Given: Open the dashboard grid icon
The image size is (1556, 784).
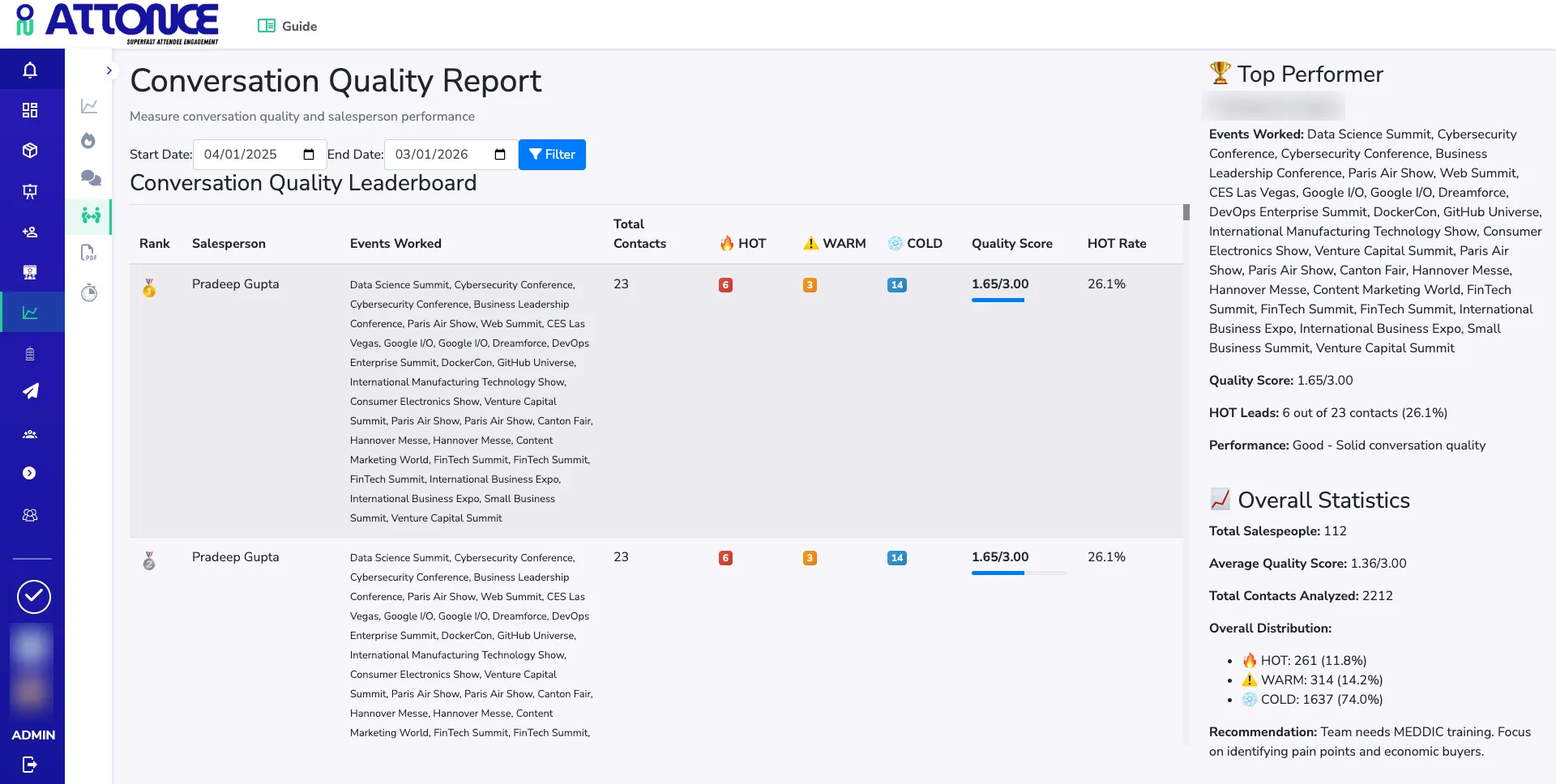Looking at the screenshot, I should click(x=30, y=110).
